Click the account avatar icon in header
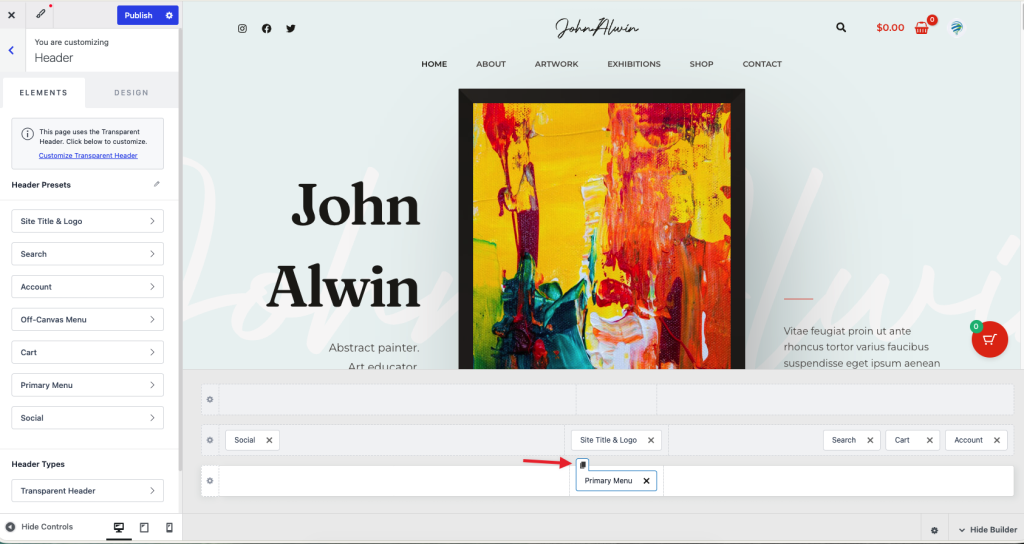This screenshot has width=1024, height=544. (x=957, y=28)
